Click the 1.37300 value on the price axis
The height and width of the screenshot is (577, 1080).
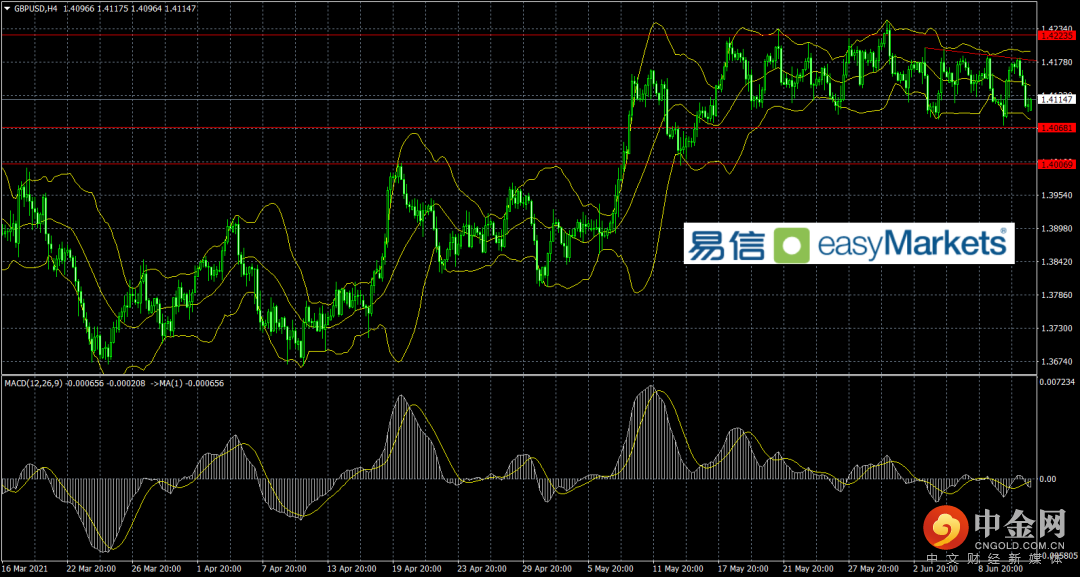pyautogui.click(x=1057, y=328)
